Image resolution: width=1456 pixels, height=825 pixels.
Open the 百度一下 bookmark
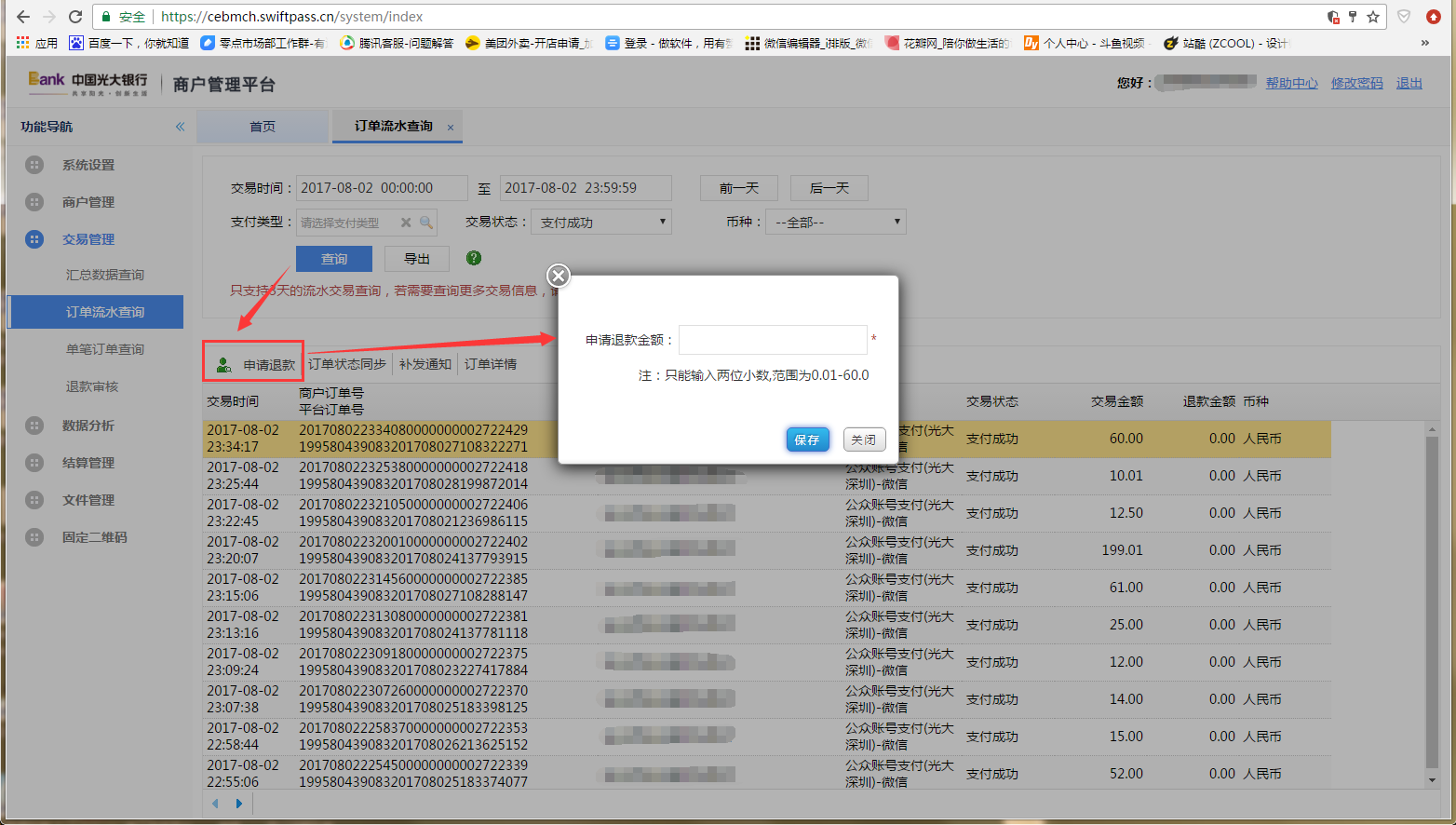128,43
